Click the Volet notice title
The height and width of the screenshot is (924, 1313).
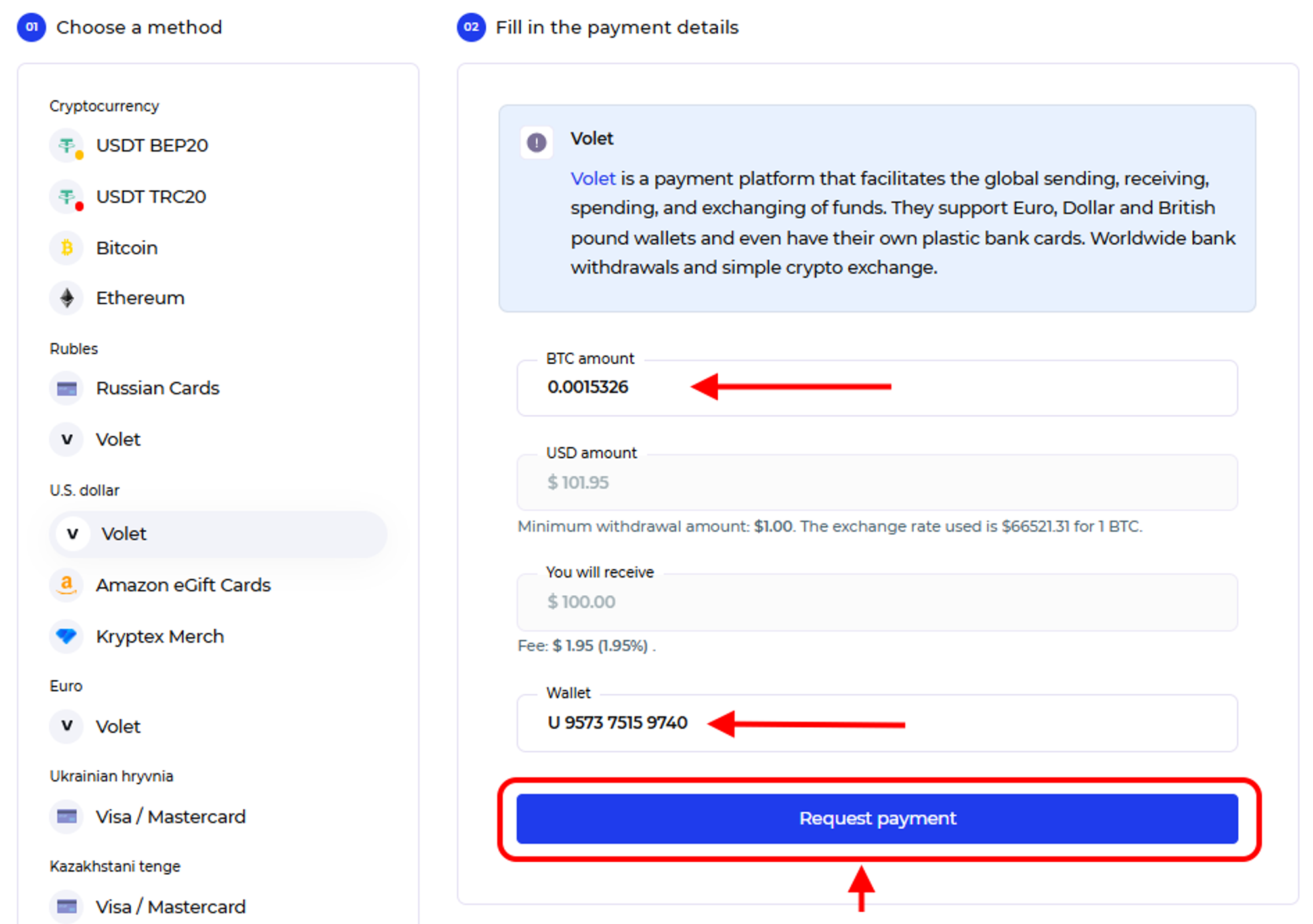(x=592, y=138)
